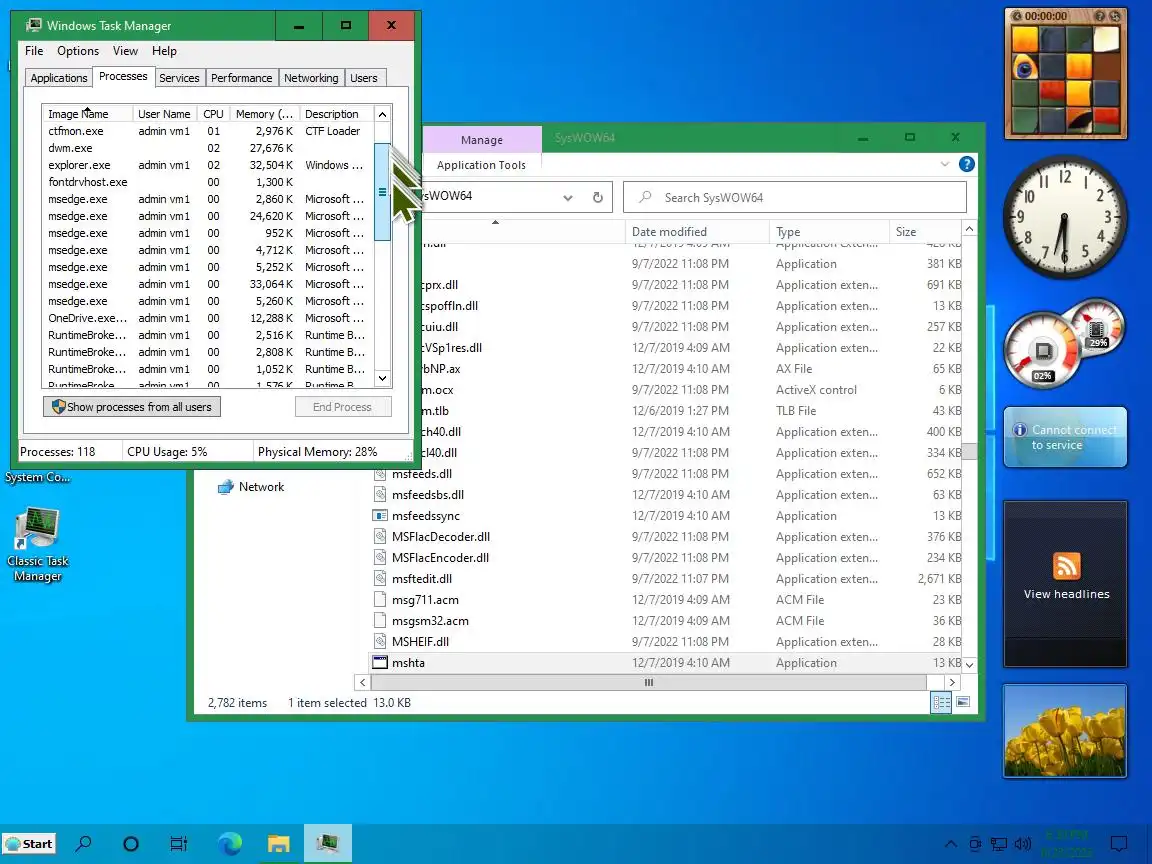The image size is (1152, 864).
Task: Click View headlines in feed gadget
Action: [1066, 594]
